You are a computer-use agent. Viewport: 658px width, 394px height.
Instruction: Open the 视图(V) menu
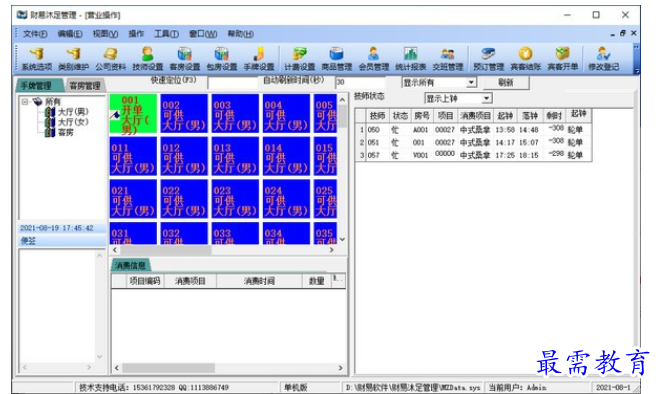[x=105, y=34]
